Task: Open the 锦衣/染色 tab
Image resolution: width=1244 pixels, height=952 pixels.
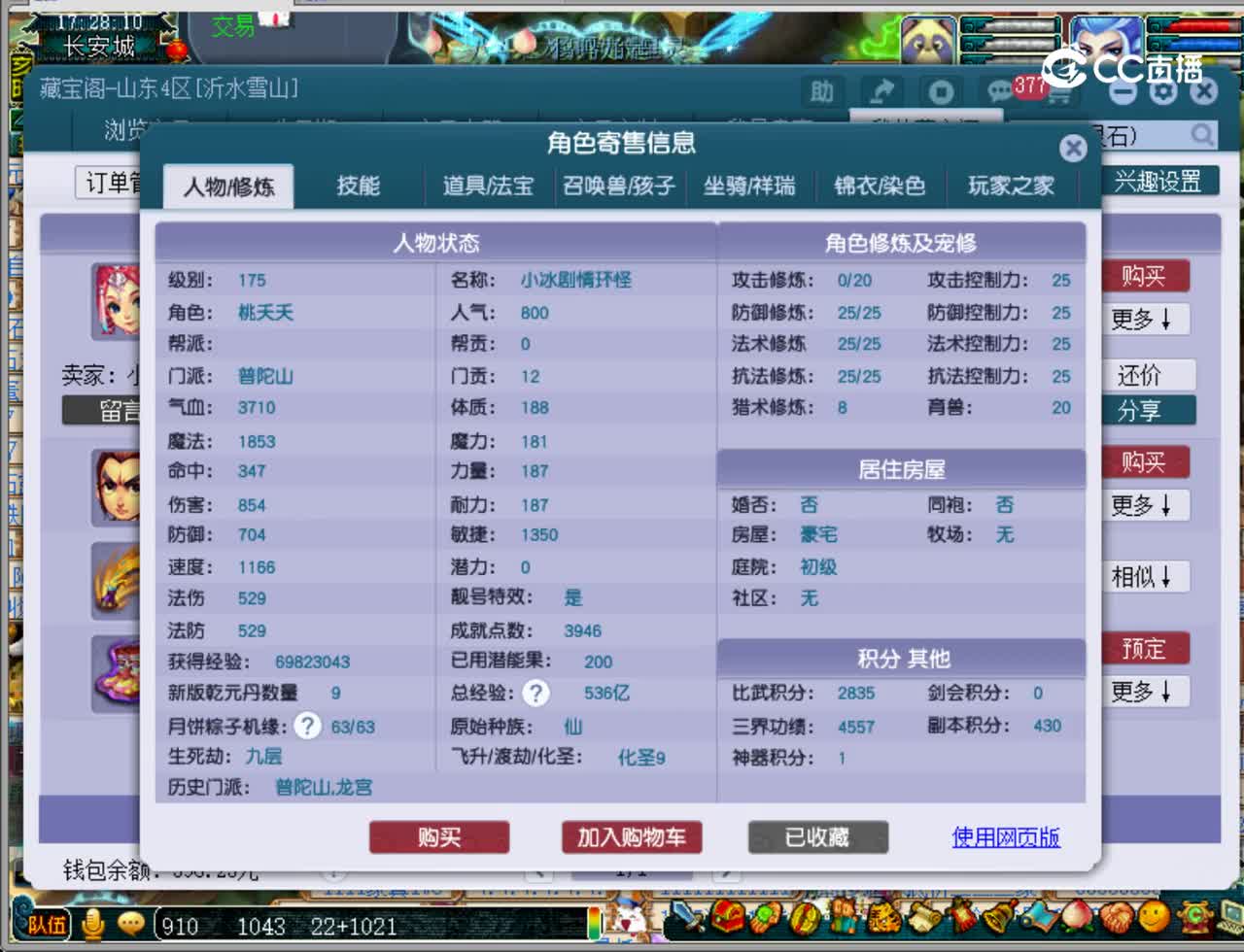Action: click(880, 186)
